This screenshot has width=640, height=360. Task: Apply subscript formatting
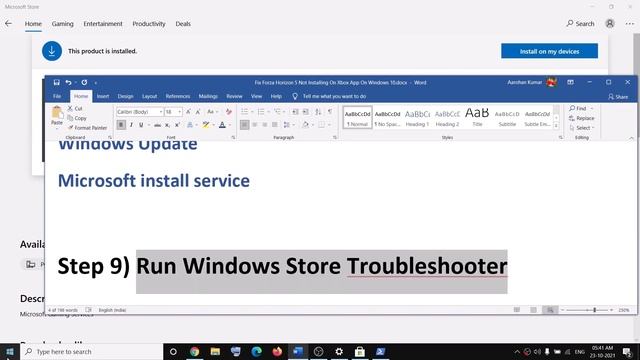click(x=167, y=125)
